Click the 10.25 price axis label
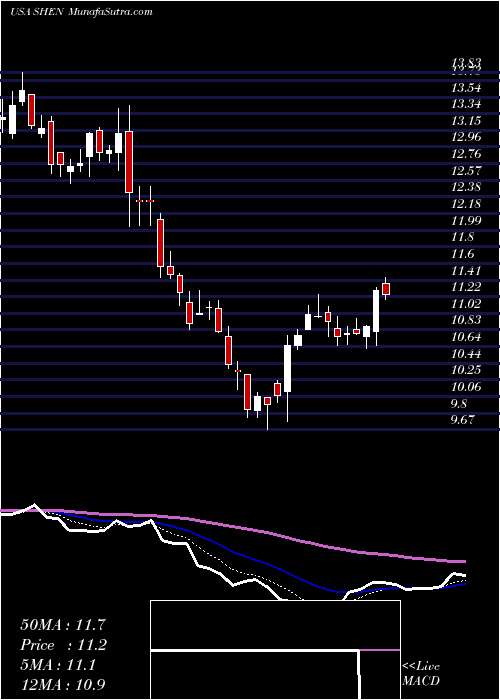 coord(466,371)
